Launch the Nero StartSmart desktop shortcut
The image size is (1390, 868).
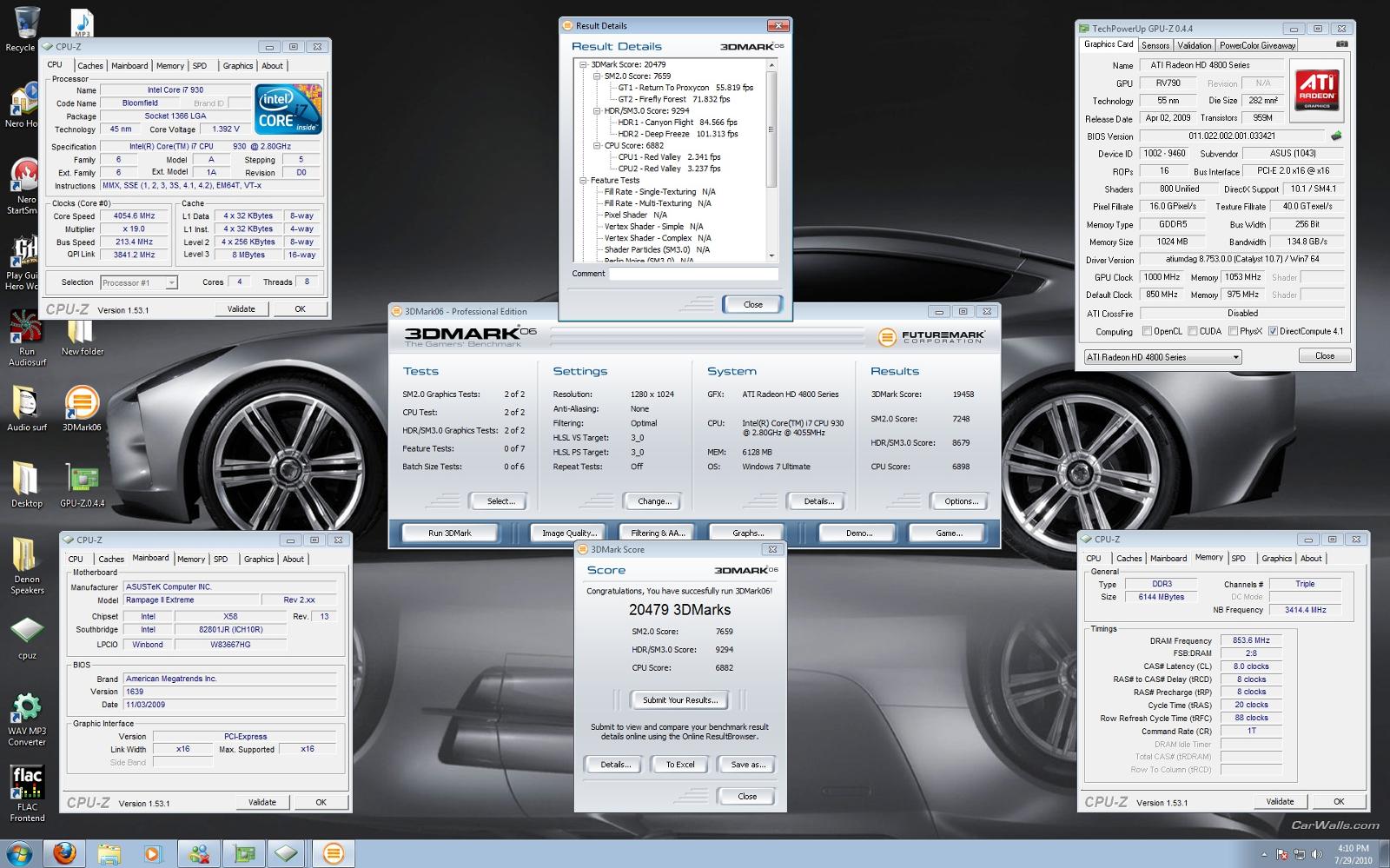coord(24,184)
